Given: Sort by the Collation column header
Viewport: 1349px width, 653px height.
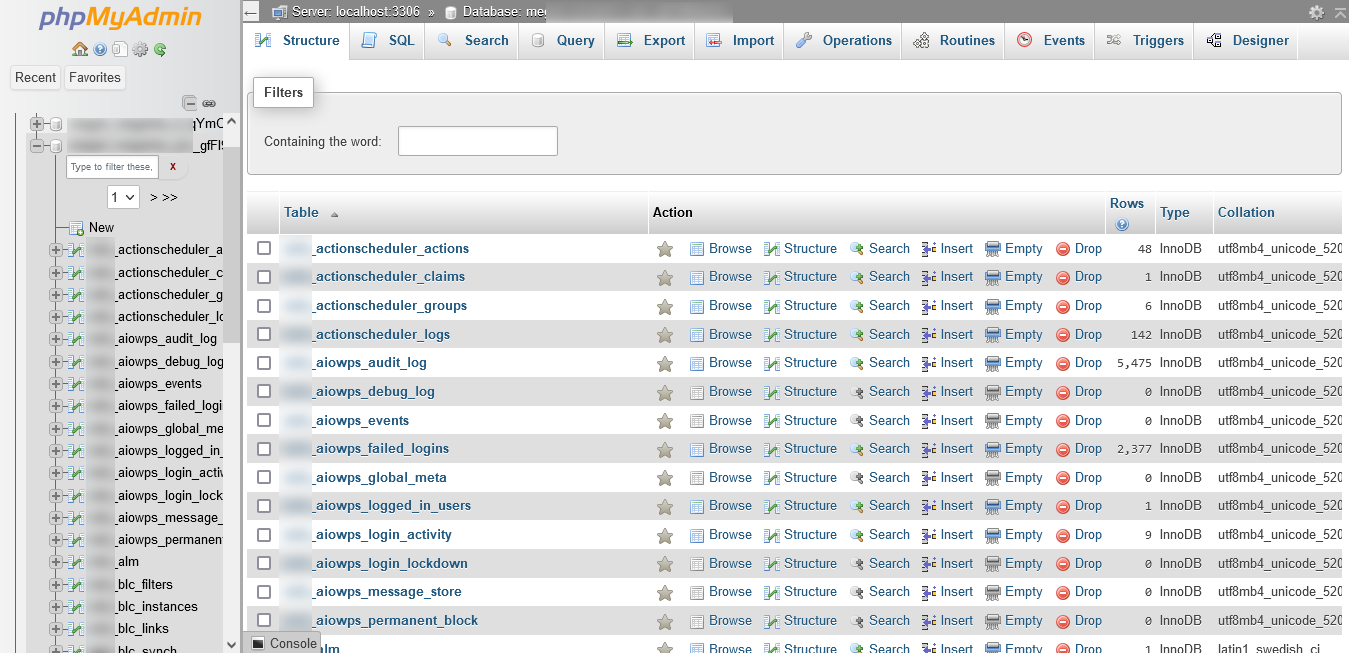Looking at the screenshot, I should (x=1246, y=212).
